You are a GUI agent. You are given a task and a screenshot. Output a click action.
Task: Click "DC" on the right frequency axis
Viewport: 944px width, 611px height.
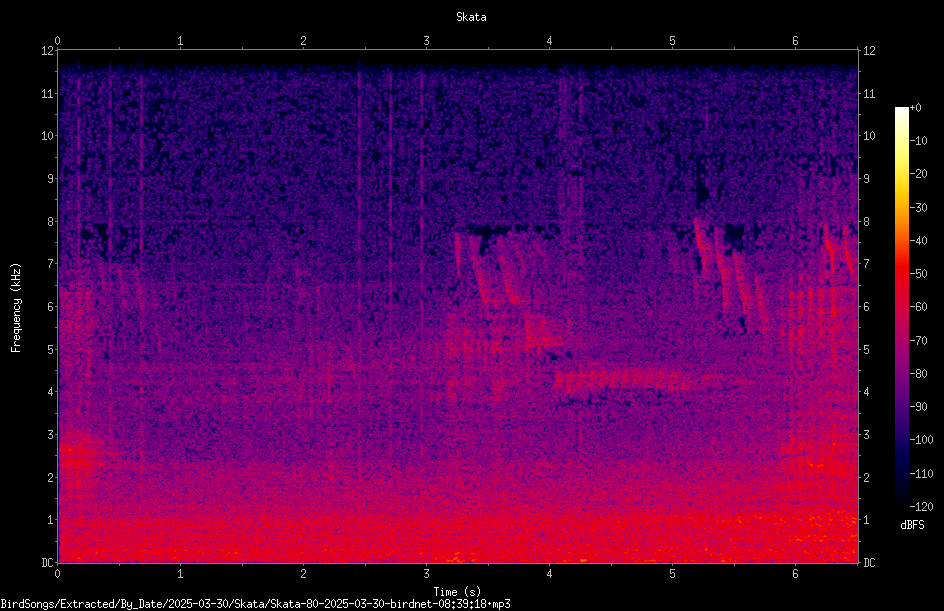[x=869, y=563]
